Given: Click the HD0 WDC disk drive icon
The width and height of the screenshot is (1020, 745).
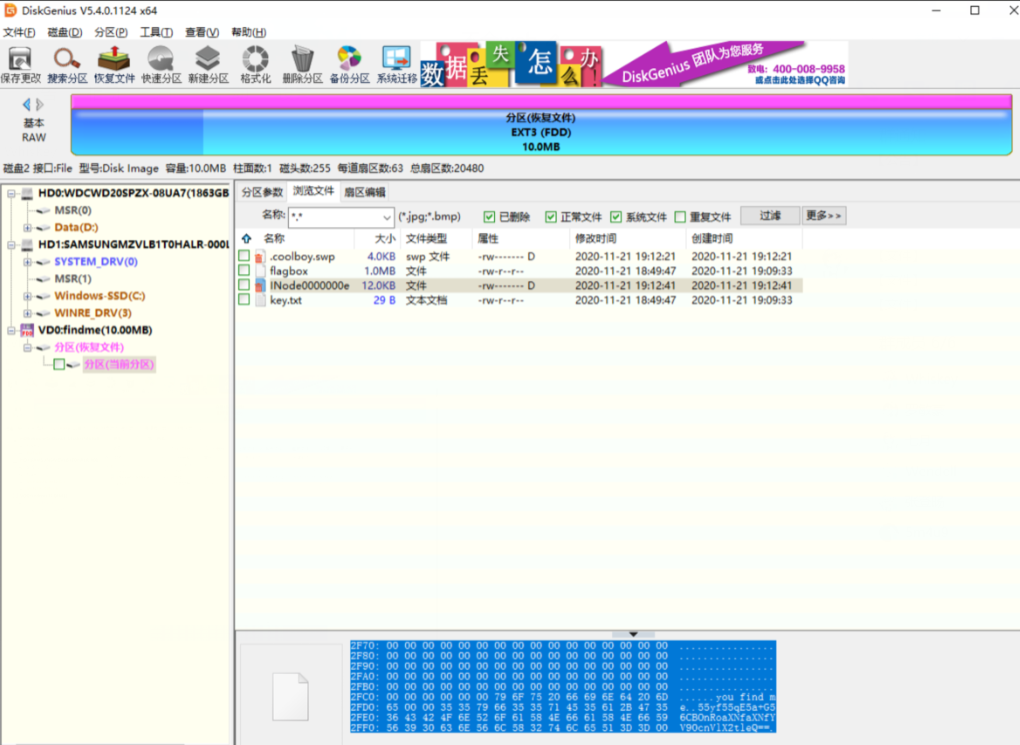Looking at the screenshot, I should 27,193.
